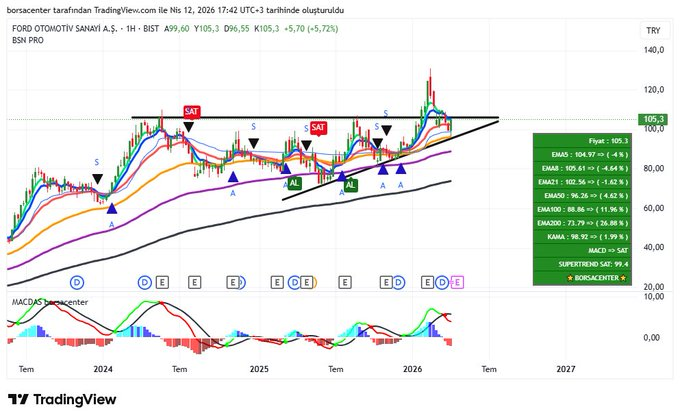Click the 120,0 price axis label
This screenshot has width=680, height=420.
(654, 90)
